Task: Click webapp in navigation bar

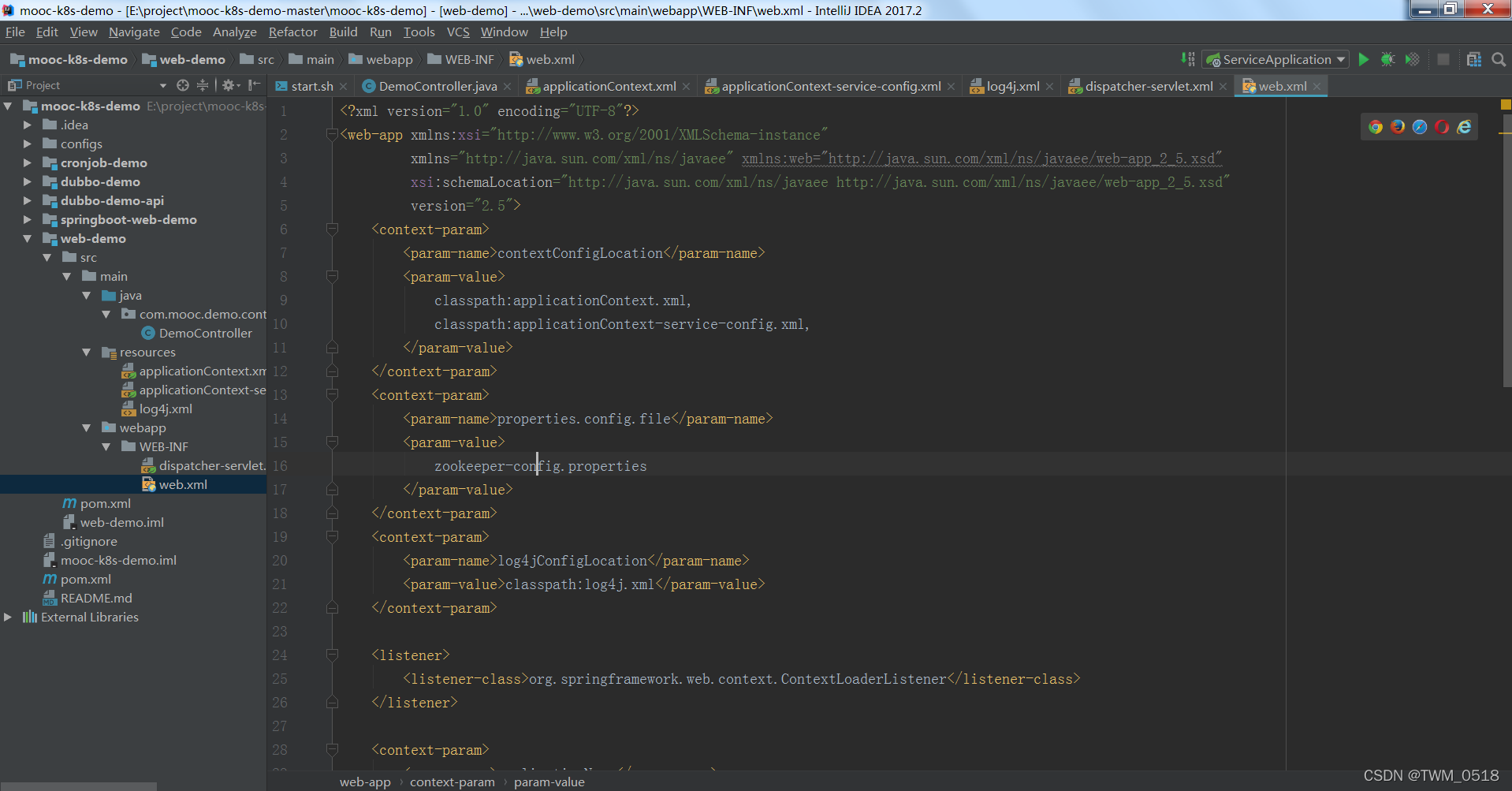Action: pos(381,59)
